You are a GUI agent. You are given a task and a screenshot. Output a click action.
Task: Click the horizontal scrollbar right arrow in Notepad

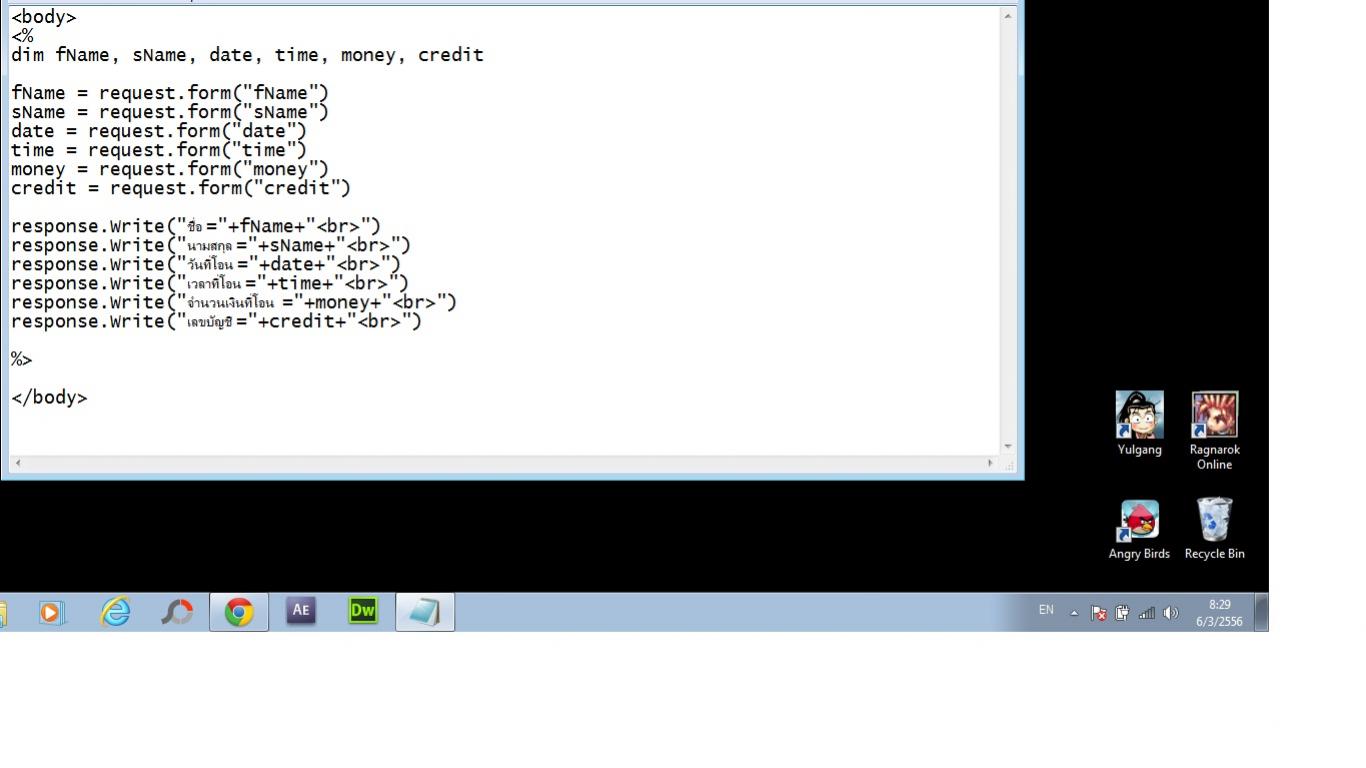991,463
